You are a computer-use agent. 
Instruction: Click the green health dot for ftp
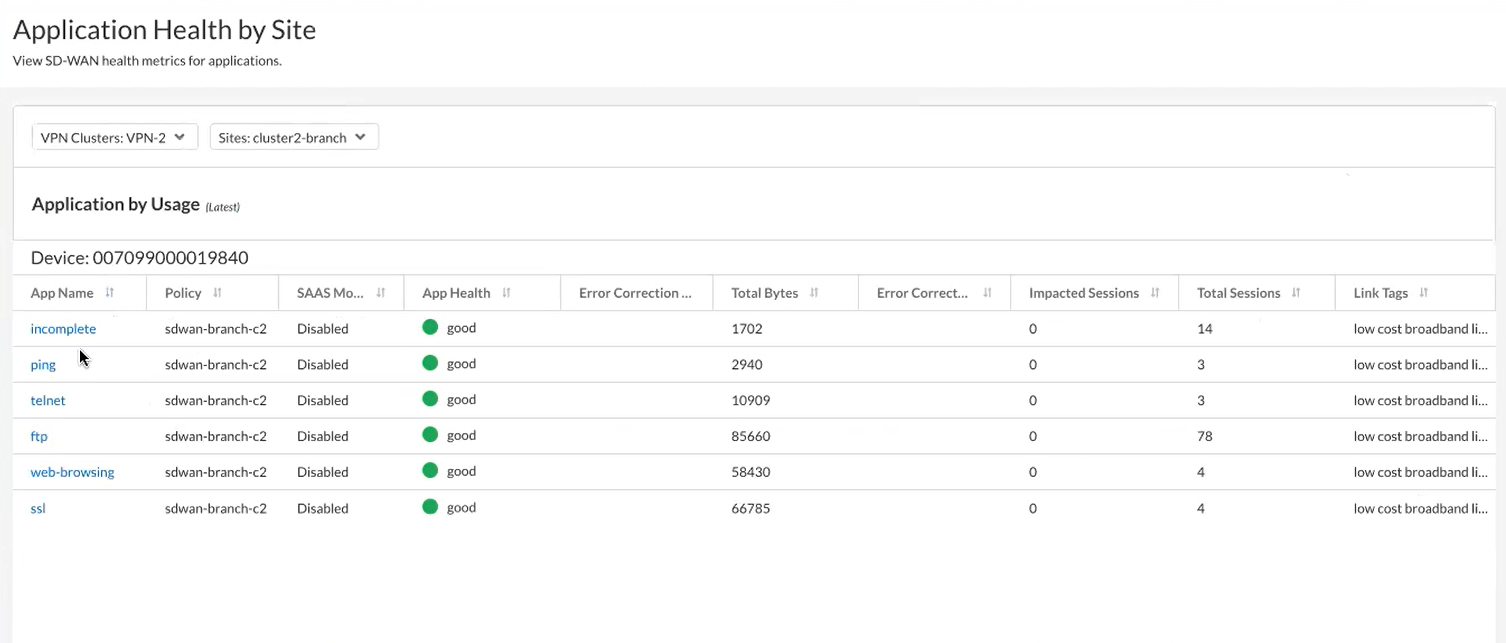pos(430,435)
